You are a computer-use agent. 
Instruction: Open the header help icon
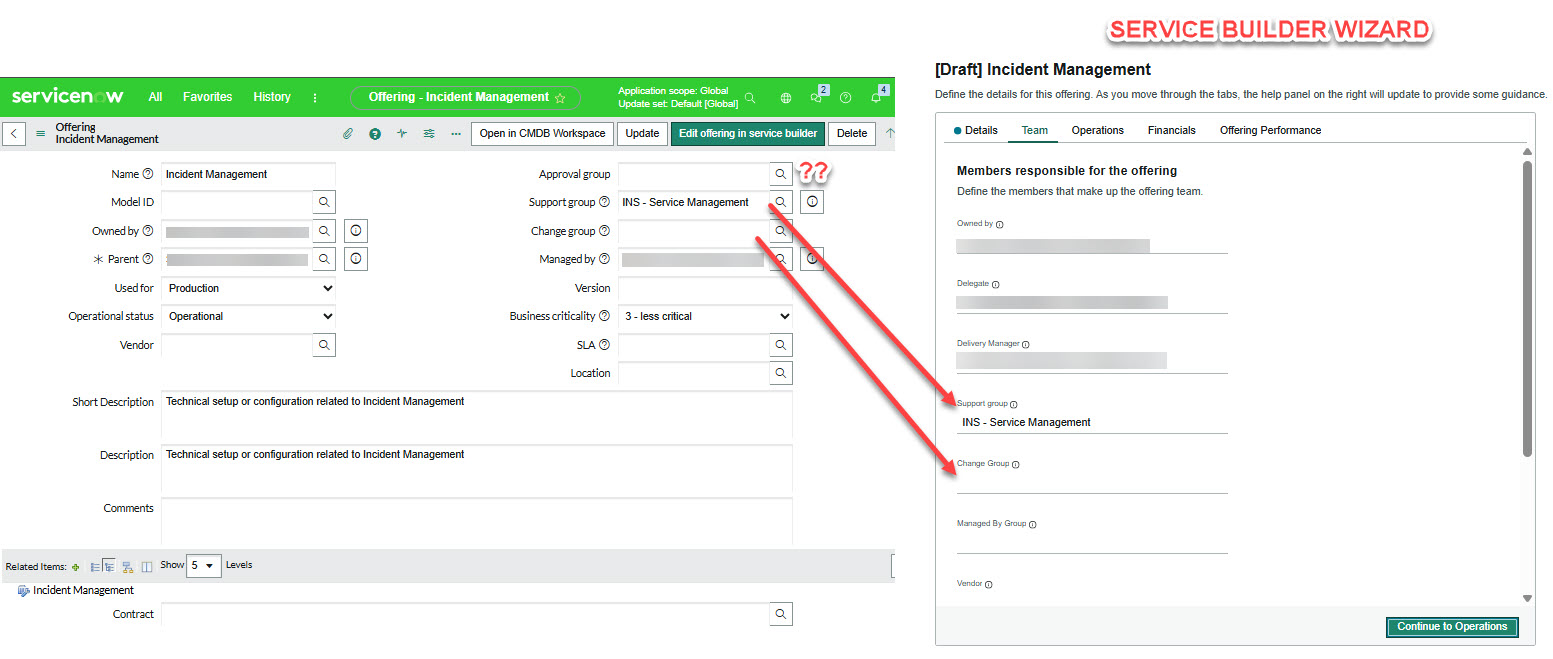[846, 98]
